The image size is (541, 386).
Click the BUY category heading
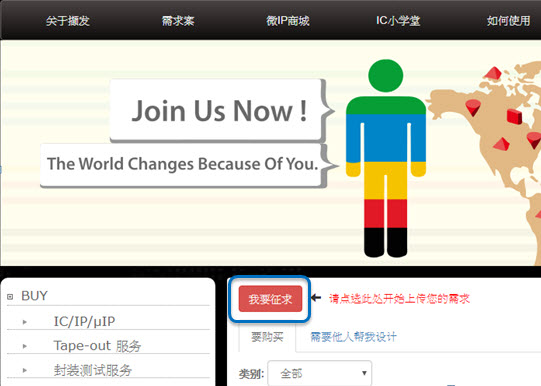pos(34,296)
